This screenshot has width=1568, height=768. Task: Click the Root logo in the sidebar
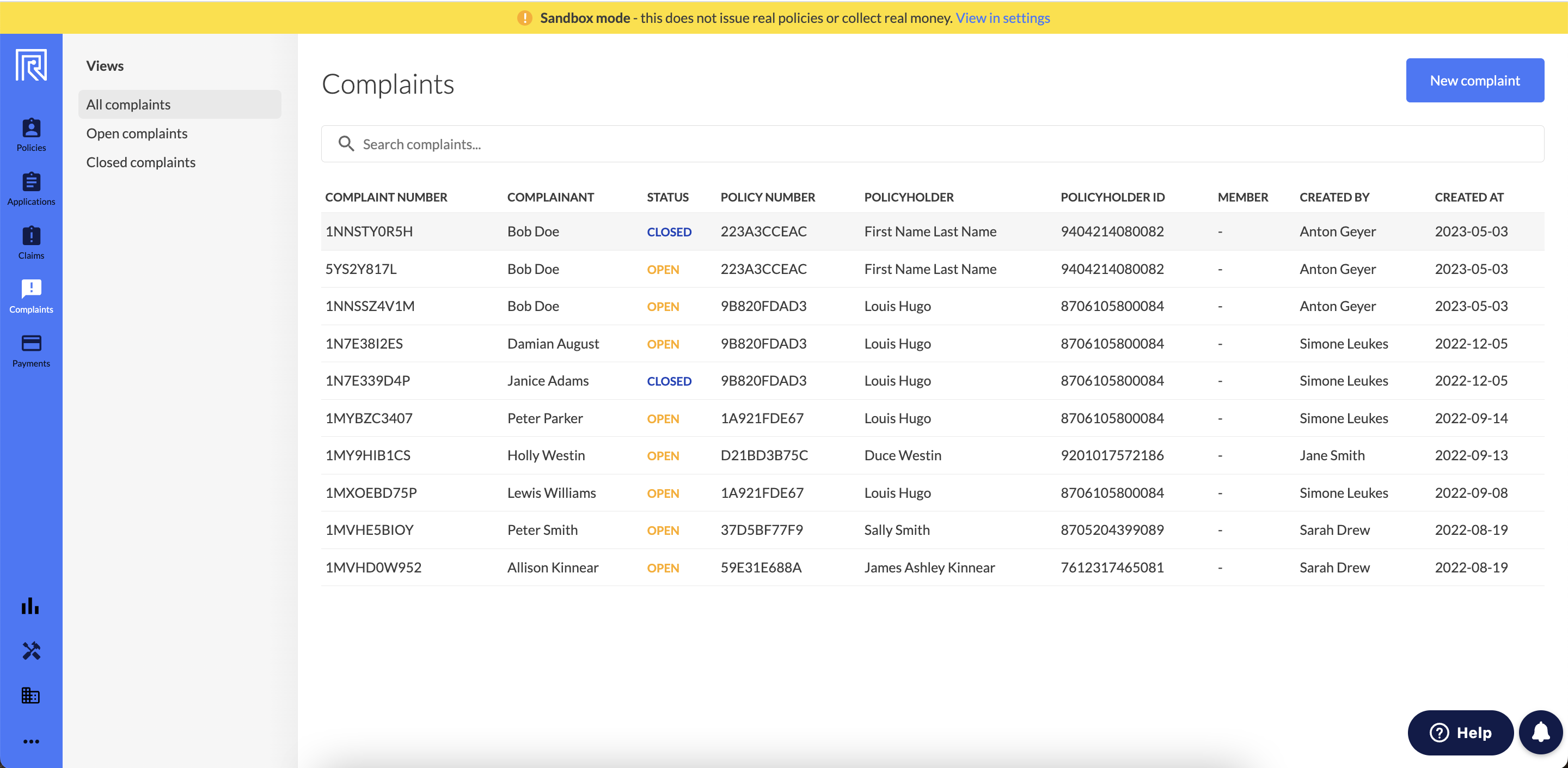pyautogui.click(x=31, y=65)
